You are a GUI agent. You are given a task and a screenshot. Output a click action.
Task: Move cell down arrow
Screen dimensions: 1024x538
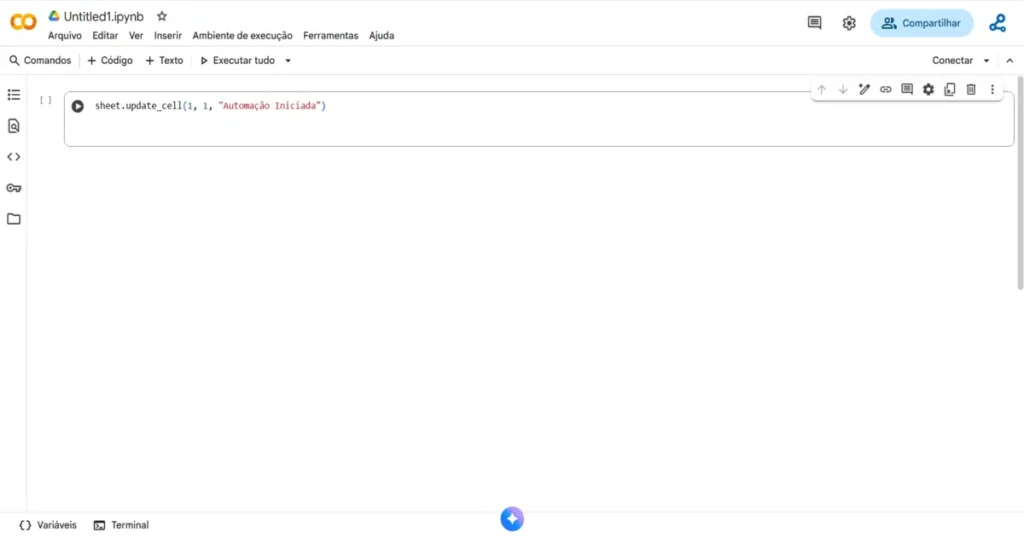[x=843, y=89]
